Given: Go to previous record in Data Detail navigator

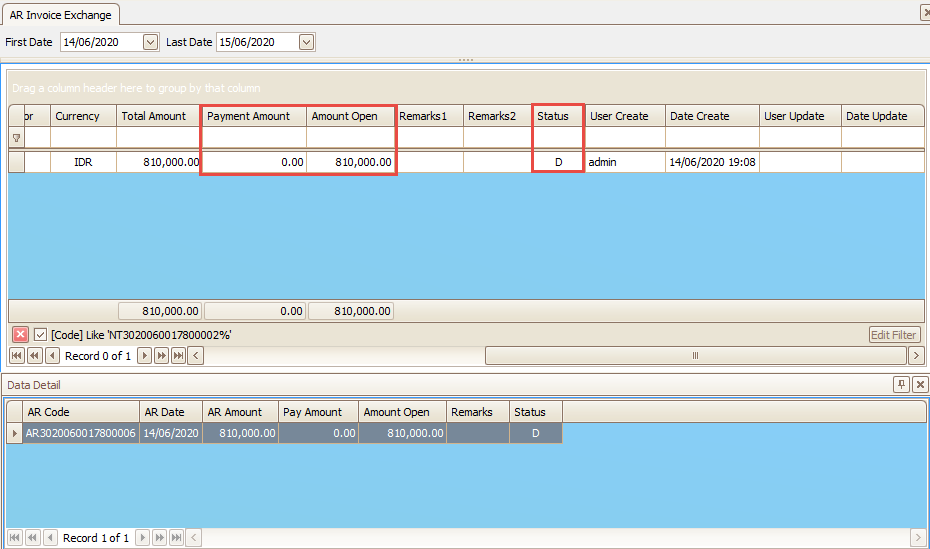Looking at the screenshot, I should click(x=51, y=538).
